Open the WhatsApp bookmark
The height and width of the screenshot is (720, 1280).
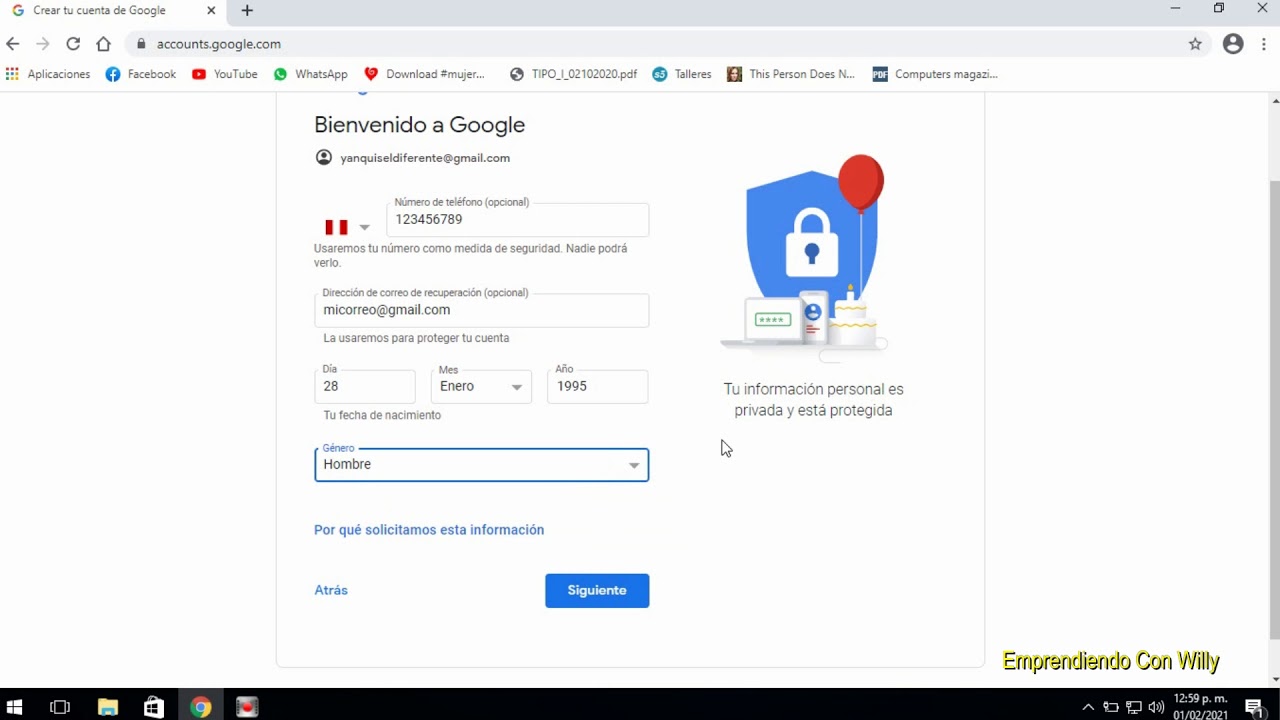click(311, 74)
